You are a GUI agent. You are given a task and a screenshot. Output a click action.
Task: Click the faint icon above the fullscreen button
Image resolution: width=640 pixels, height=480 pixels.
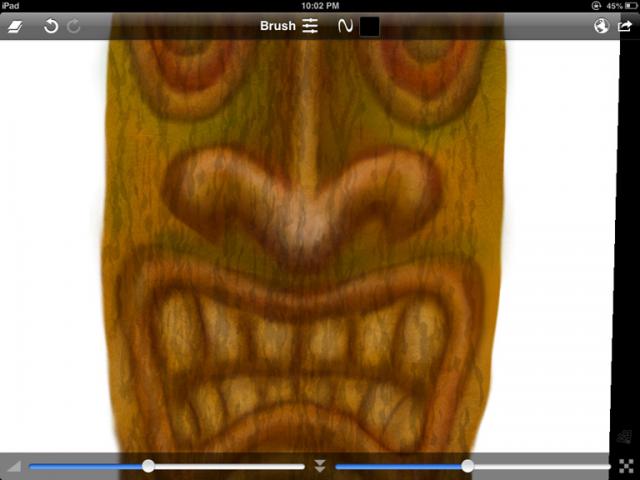[626, 436]
